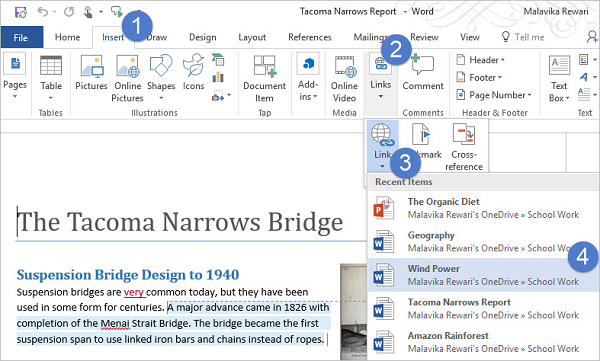
Task: Select the Geography recent document
Action: [484, 242]
